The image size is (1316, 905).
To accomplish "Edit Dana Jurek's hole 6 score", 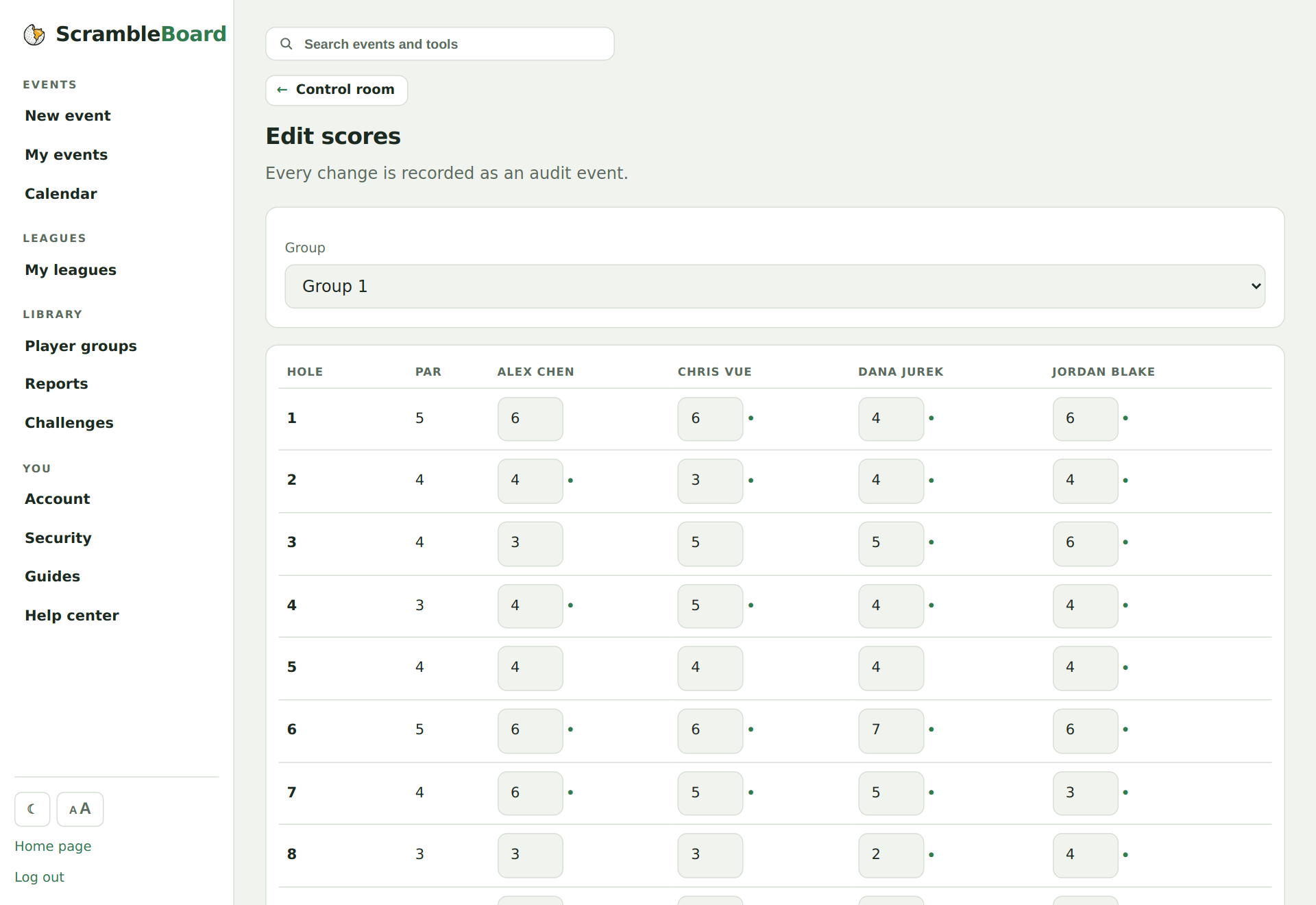I will (891, 731).
